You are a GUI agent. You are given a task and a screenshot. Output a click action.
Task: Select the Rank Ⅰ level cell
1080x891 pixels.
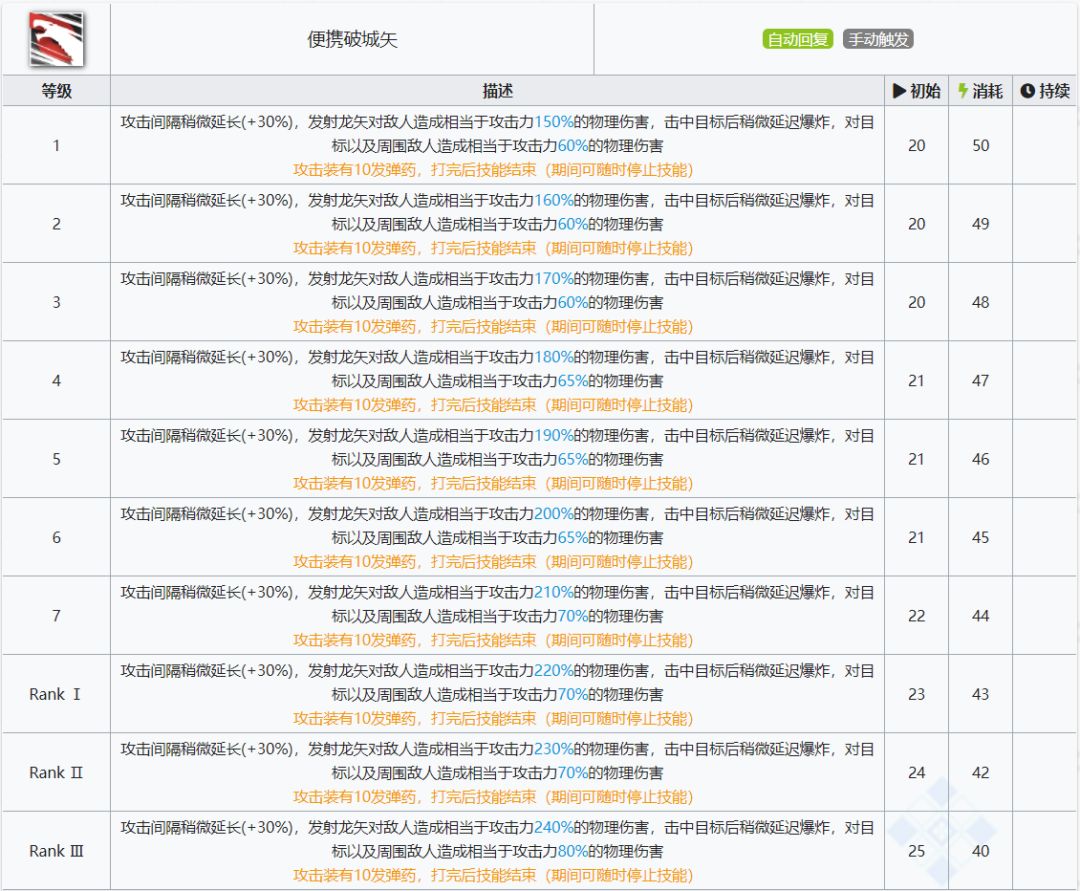click(x=56, y=694)
